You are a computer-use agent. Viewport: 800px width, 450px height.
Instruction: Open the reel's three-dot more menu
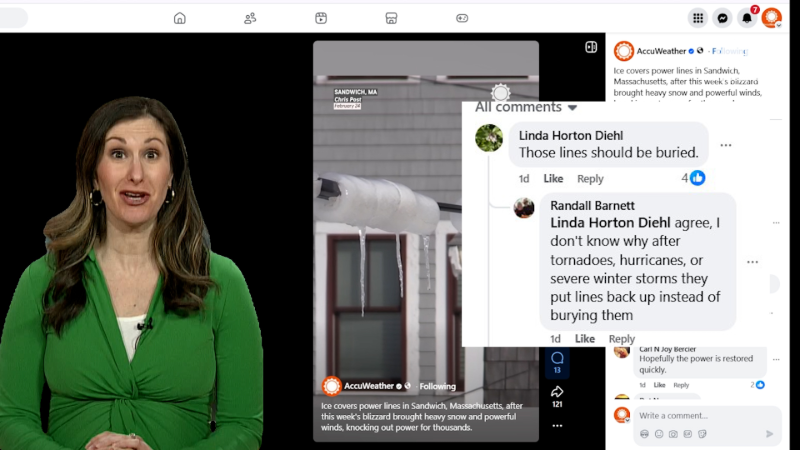tap(557, 424)
